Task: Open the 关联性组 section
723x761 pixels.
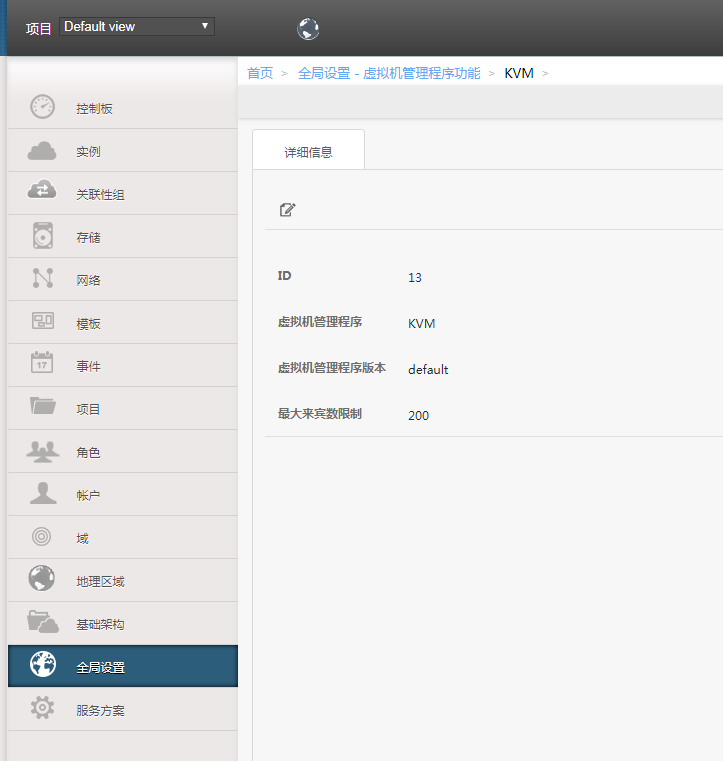Action: pos(123,194)
